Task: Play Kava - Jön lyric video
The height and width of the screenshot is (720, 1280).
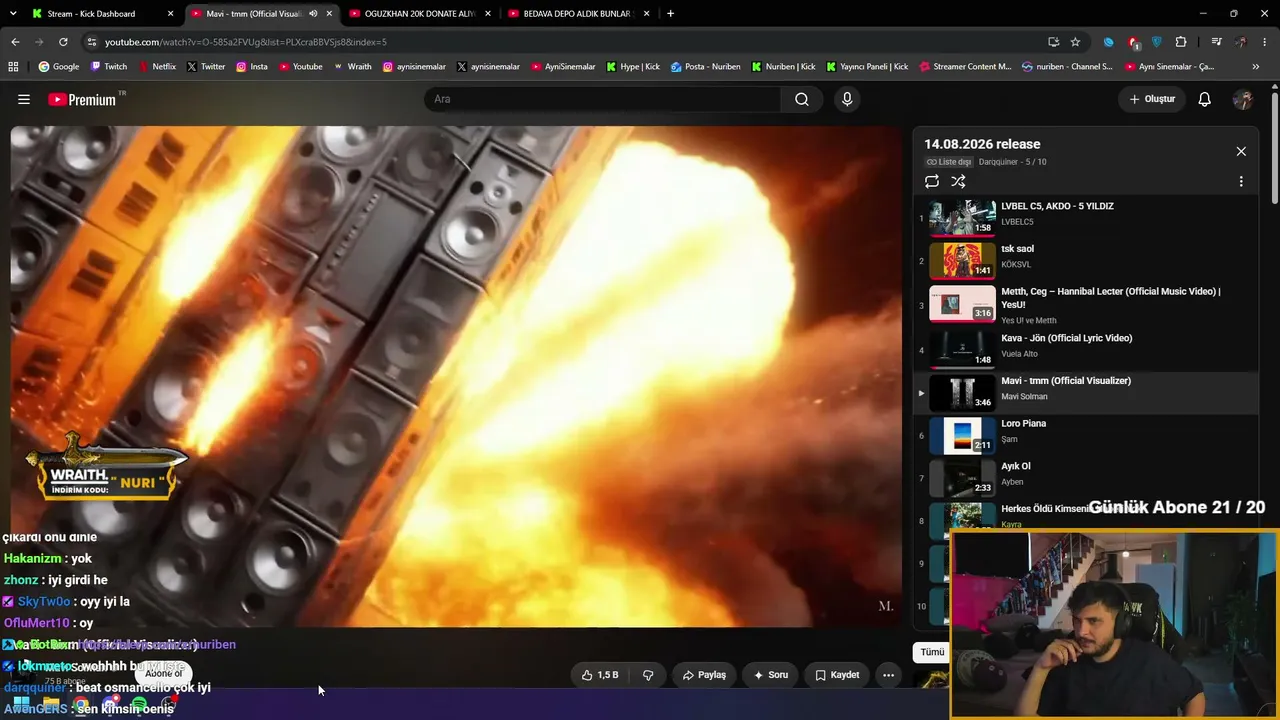Action: [1085, 348]
